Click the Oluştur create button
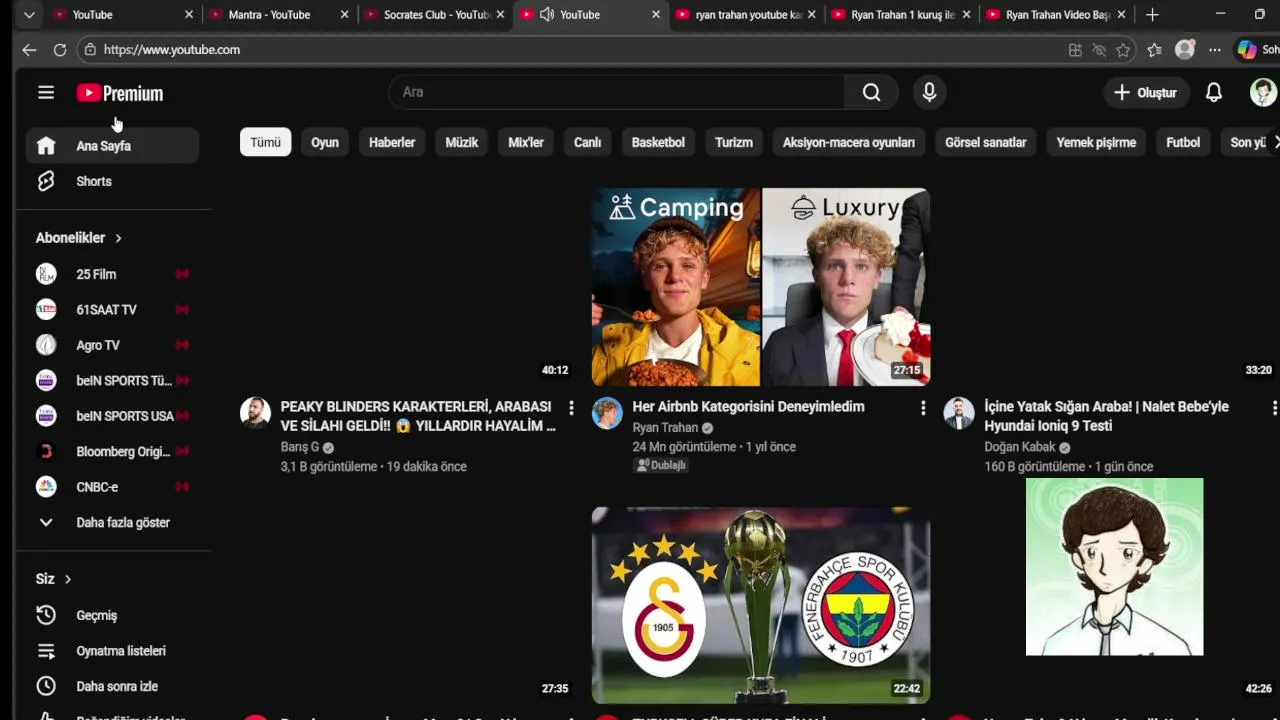Screen dimensions: 1280x720 [x=1145, y=92]
